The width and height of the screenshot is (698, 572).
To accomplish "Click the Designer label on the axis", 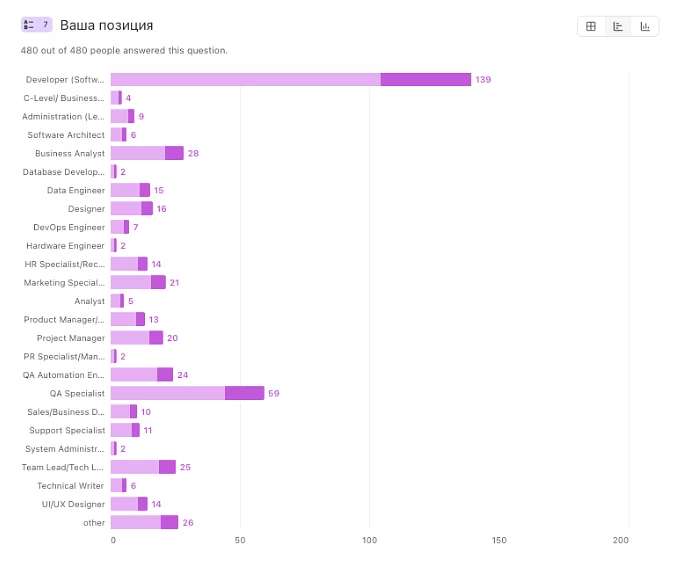I will tap(86, 209).
